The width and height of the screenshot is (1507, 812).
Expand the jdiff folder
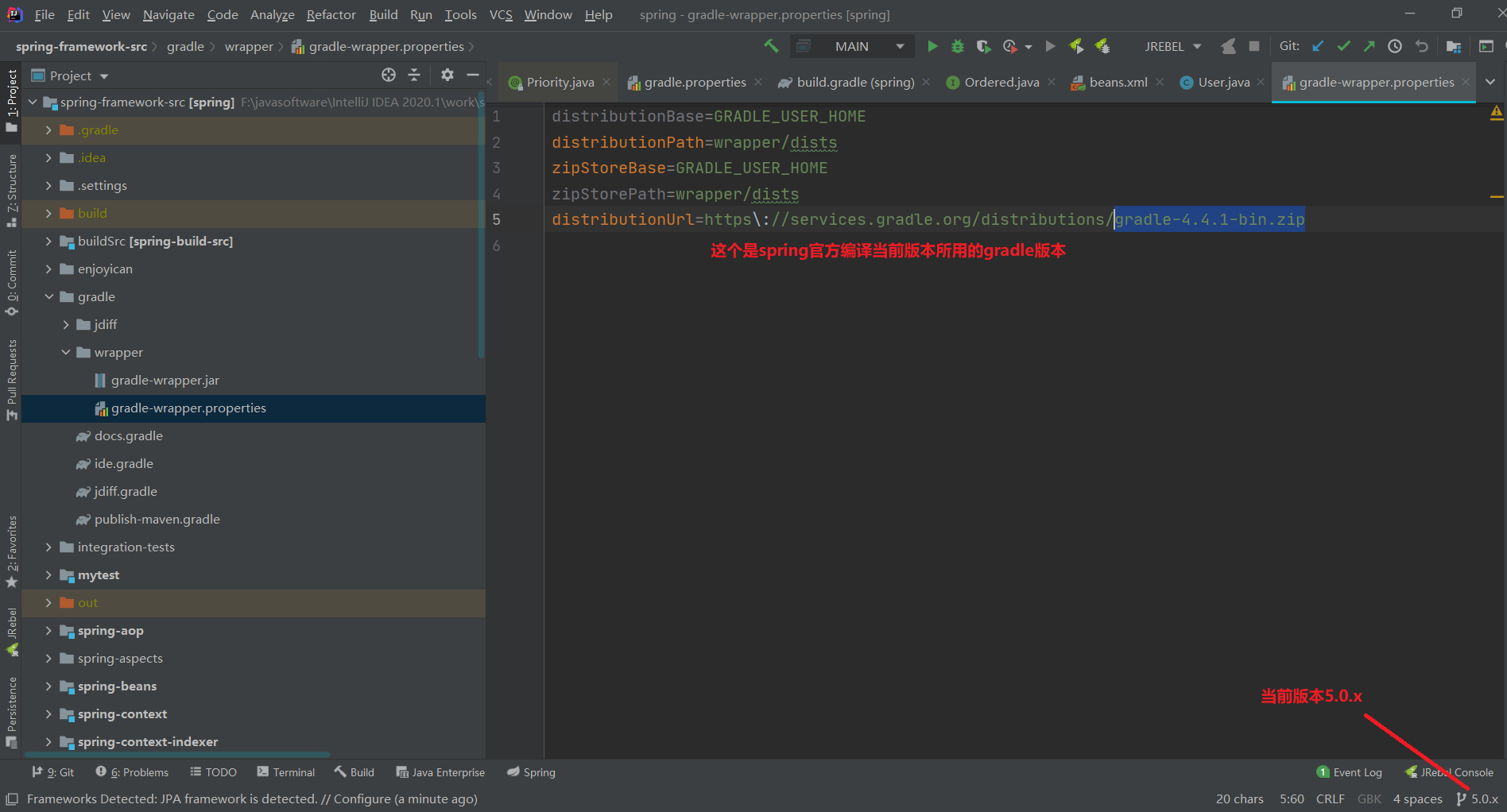coord(66,324)
